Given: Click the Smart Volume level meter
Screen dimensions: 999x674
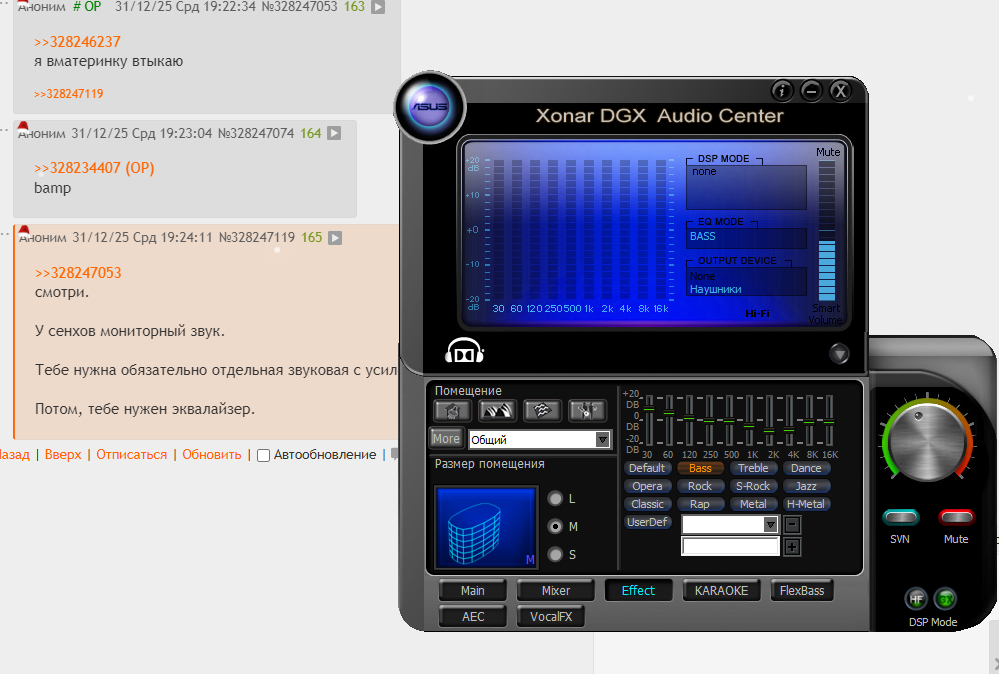Looking at the screenshot, I should click(826, 230).
